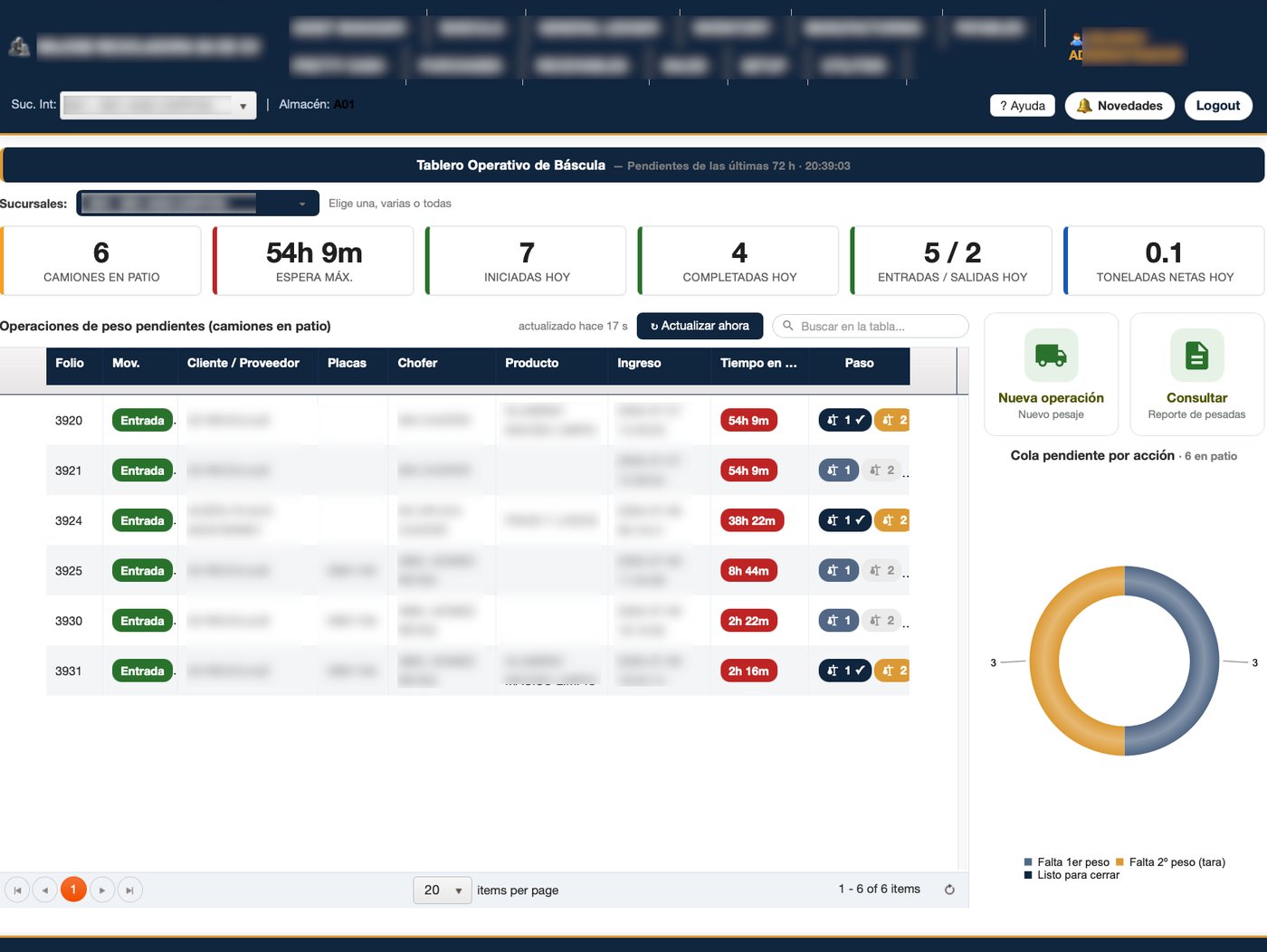
Task: Click the Completadas Hoy stat card
Action: click(x=739, y=261)
